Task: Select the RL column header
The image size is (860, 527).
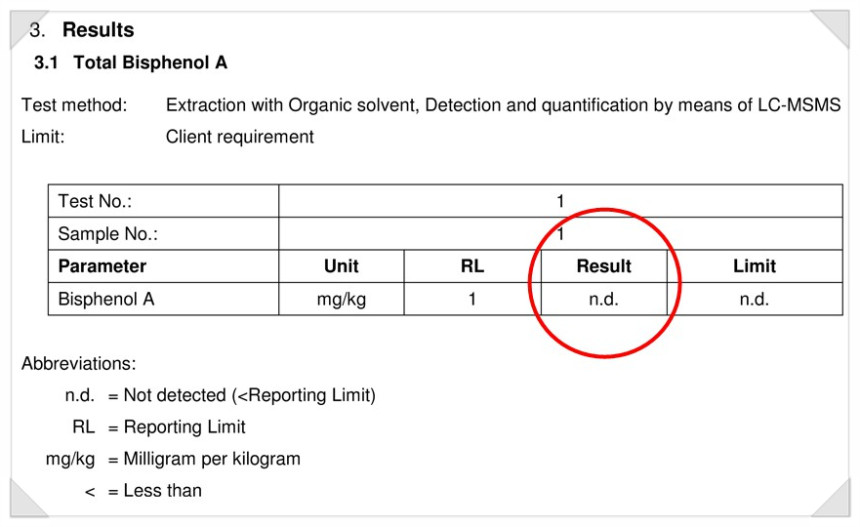Action: tap(472, 267)
